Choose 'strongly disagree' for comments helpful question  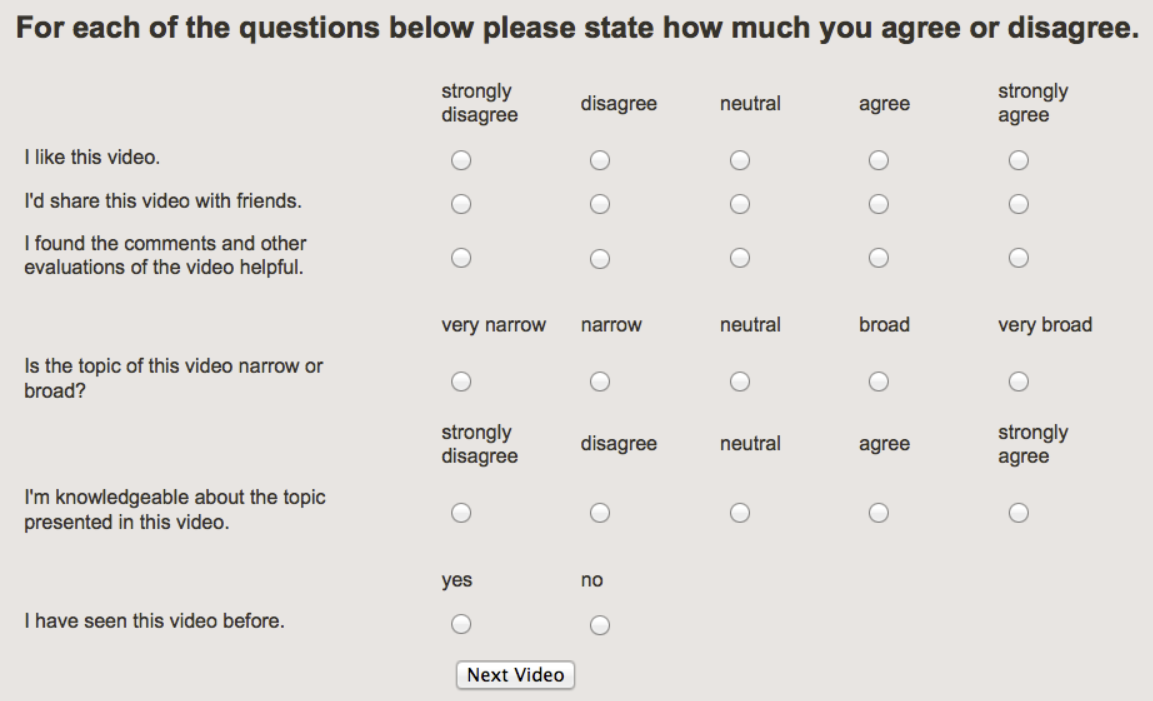461,258
